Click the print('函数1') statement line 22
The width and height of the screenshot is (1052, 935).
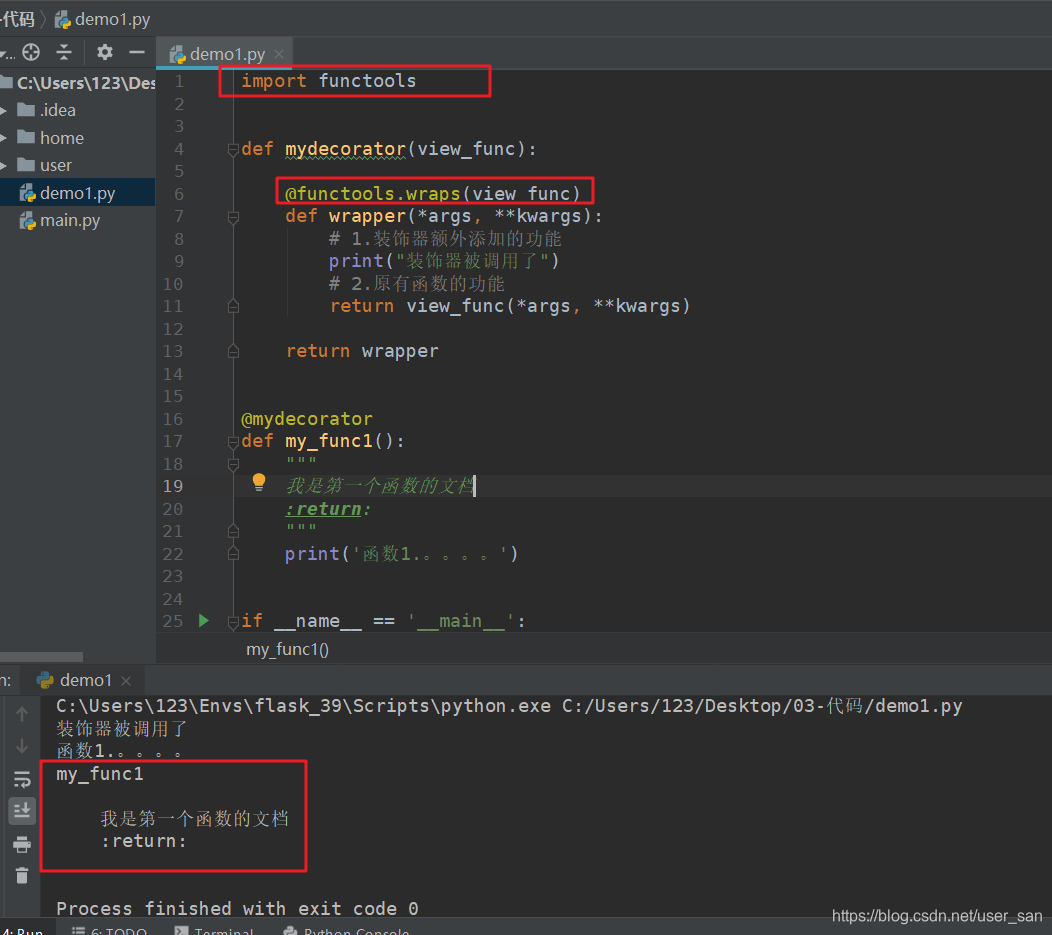401,554
